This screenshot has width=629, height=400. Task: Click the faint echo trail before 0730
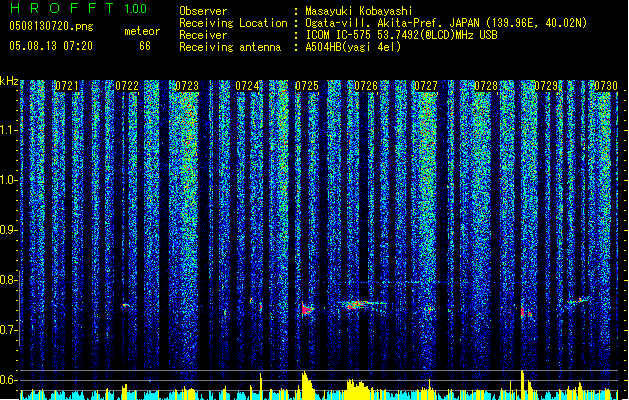coord(578,301)
